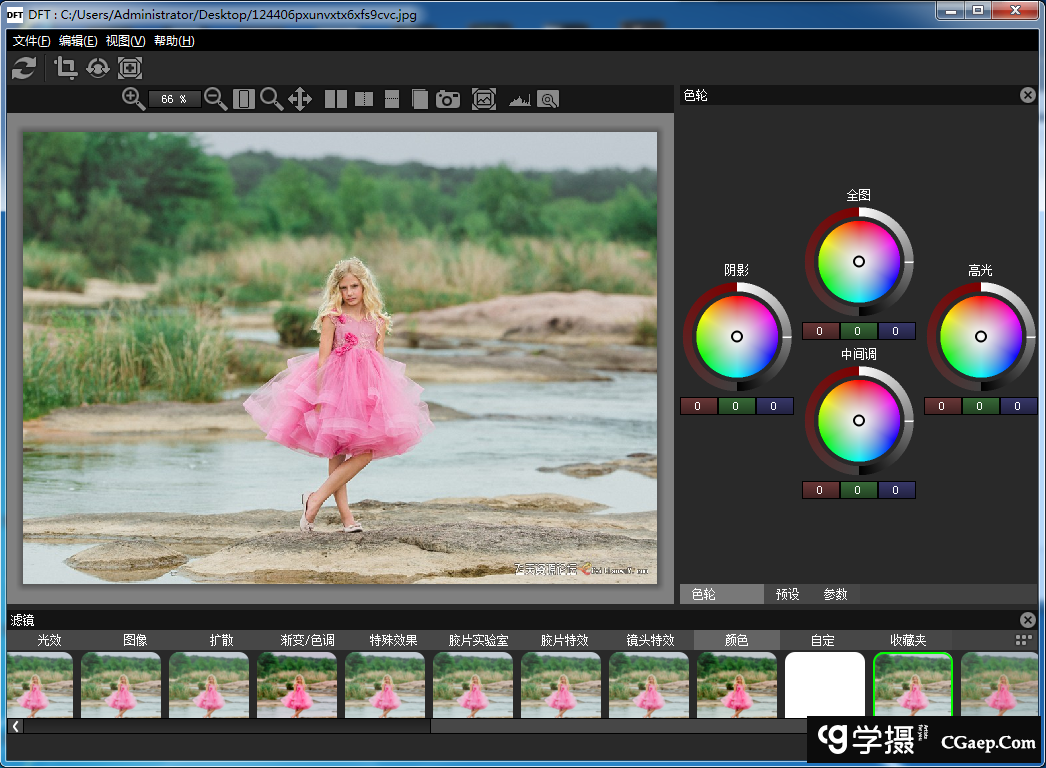Click the zoom out magnifier icon
Screen dimensions: 1046x768
(x=215, y=98)
